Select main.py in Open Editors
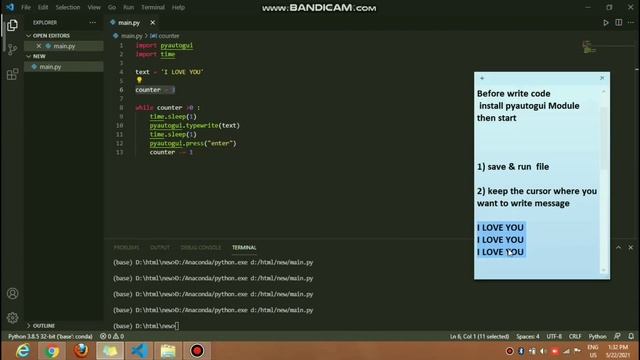Viewport: 640px width, 360px height. [64, 46]
